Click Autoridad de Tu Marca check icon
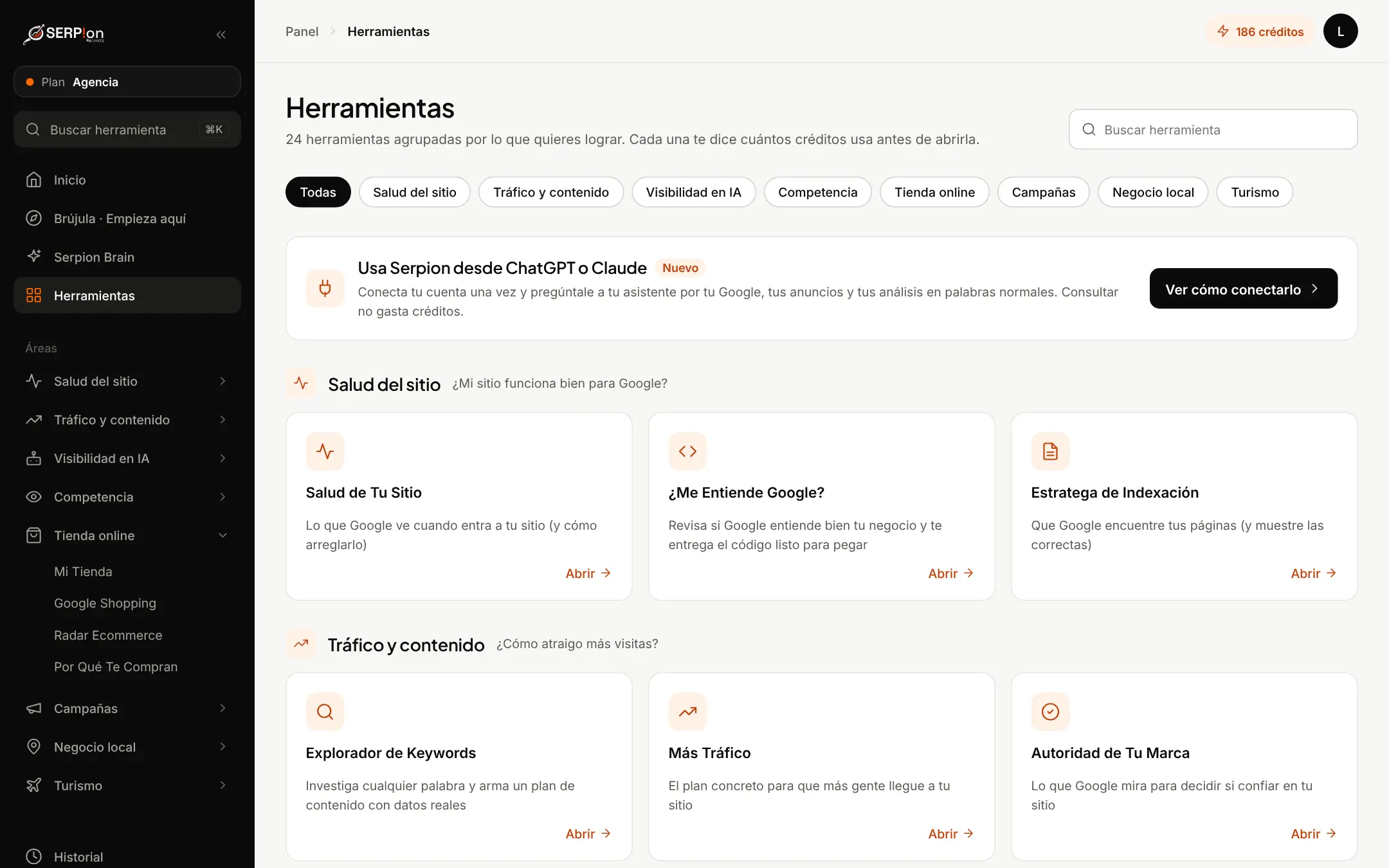 point(1050,712)
